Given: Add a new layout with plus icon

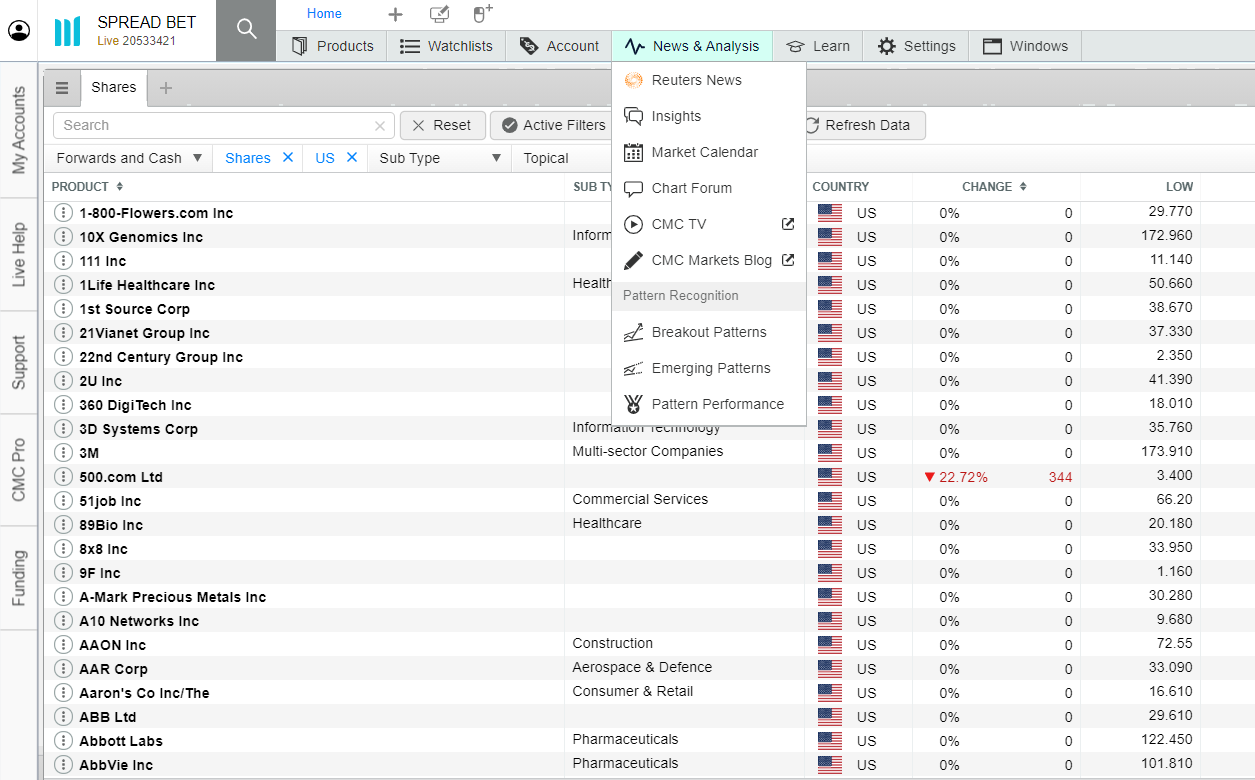Looking at the screenshot, I should (x=395, y=14).
